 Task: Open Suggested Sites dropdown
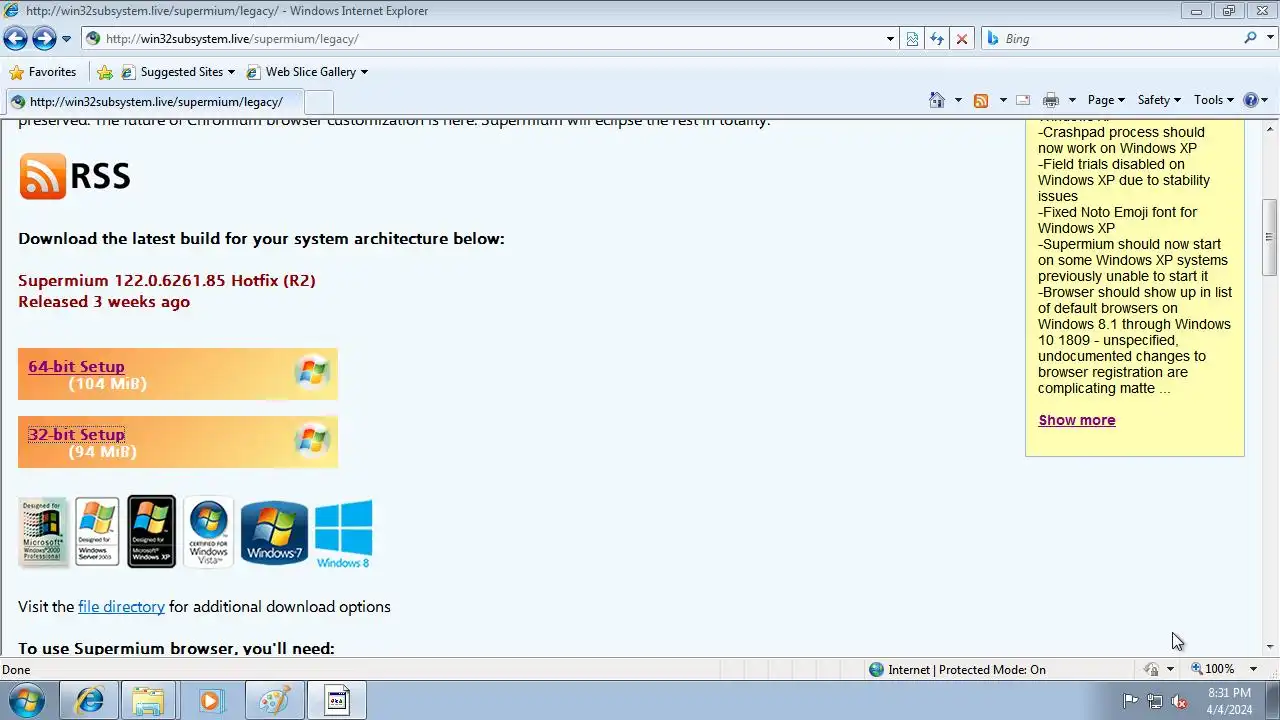click(178, 72)
